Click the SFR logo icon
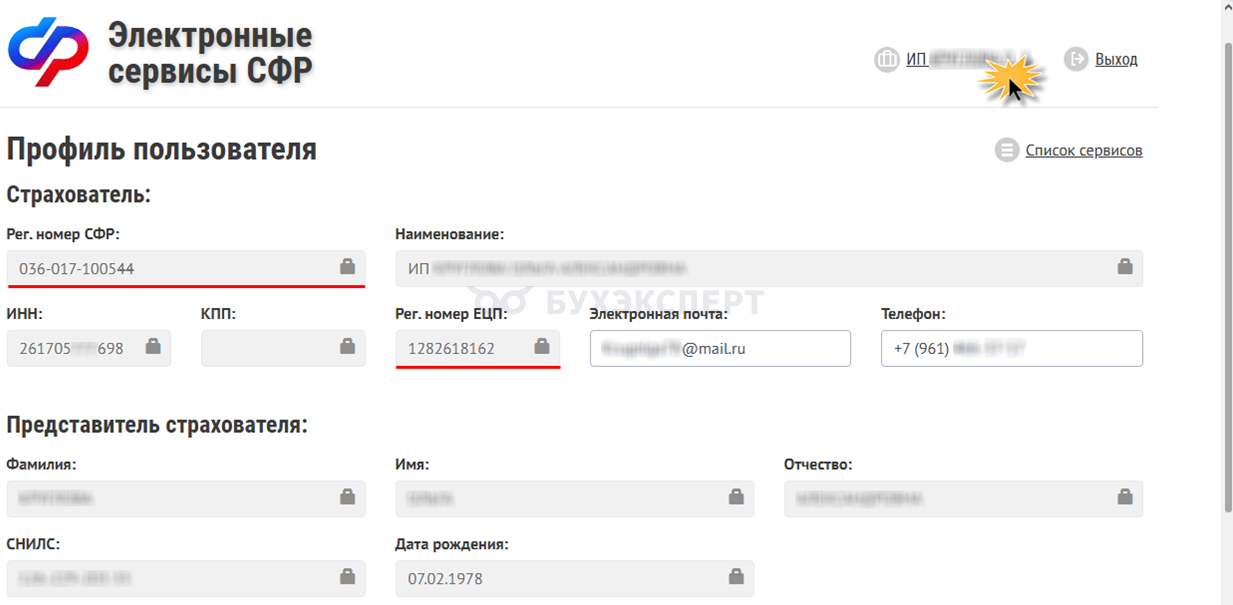The image size is (1233, 605). click(49, 52)
